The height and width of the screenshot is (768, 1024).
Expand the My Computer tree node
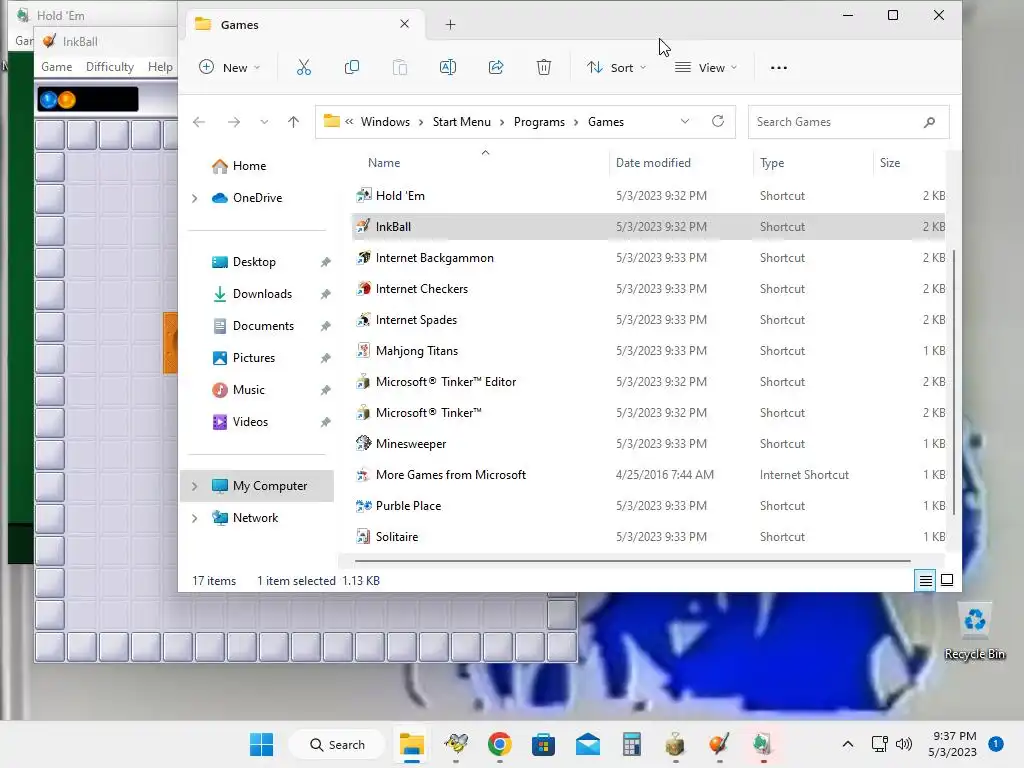pyautogui.click(x=195, y=486)
